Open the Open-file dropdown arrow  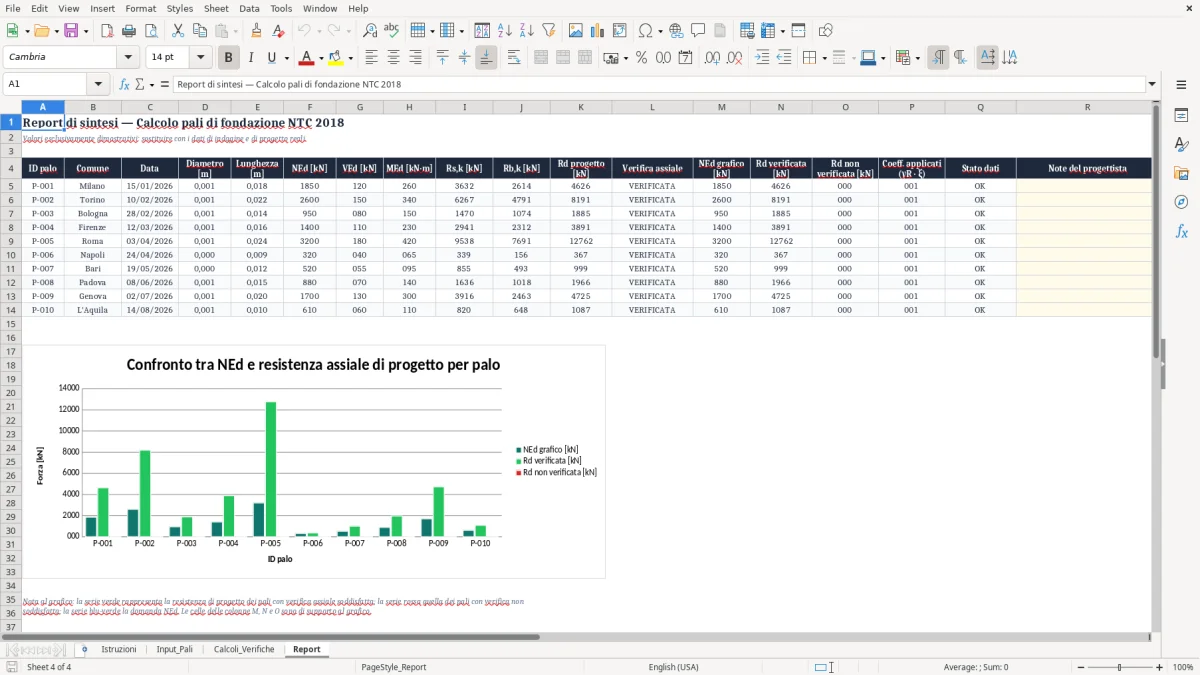pyautogui.click(x=55, y=31)
